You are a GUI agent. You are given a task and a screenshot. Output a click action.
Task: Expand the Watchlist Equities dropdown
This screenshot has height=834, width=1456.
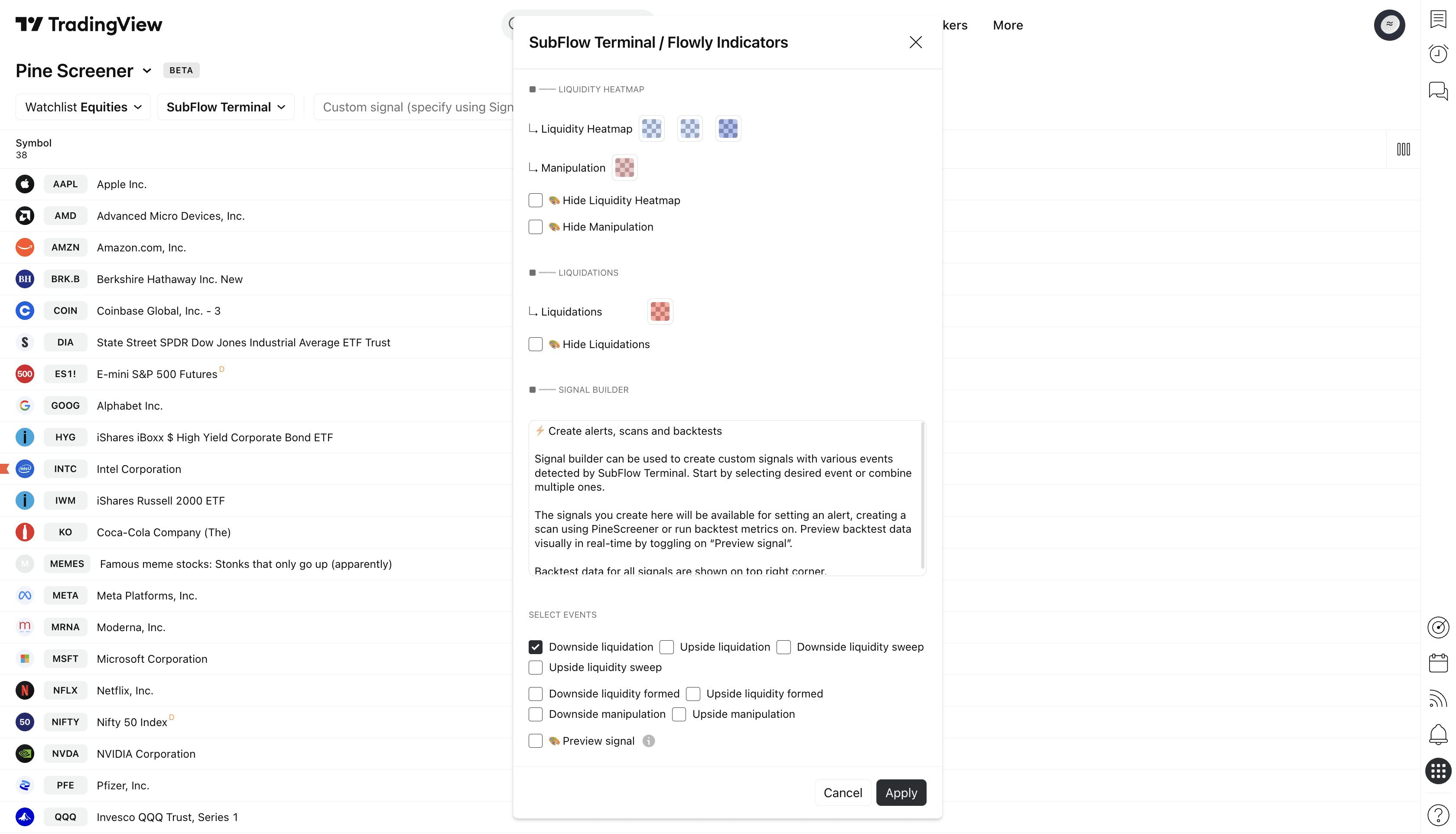[83, 107]
